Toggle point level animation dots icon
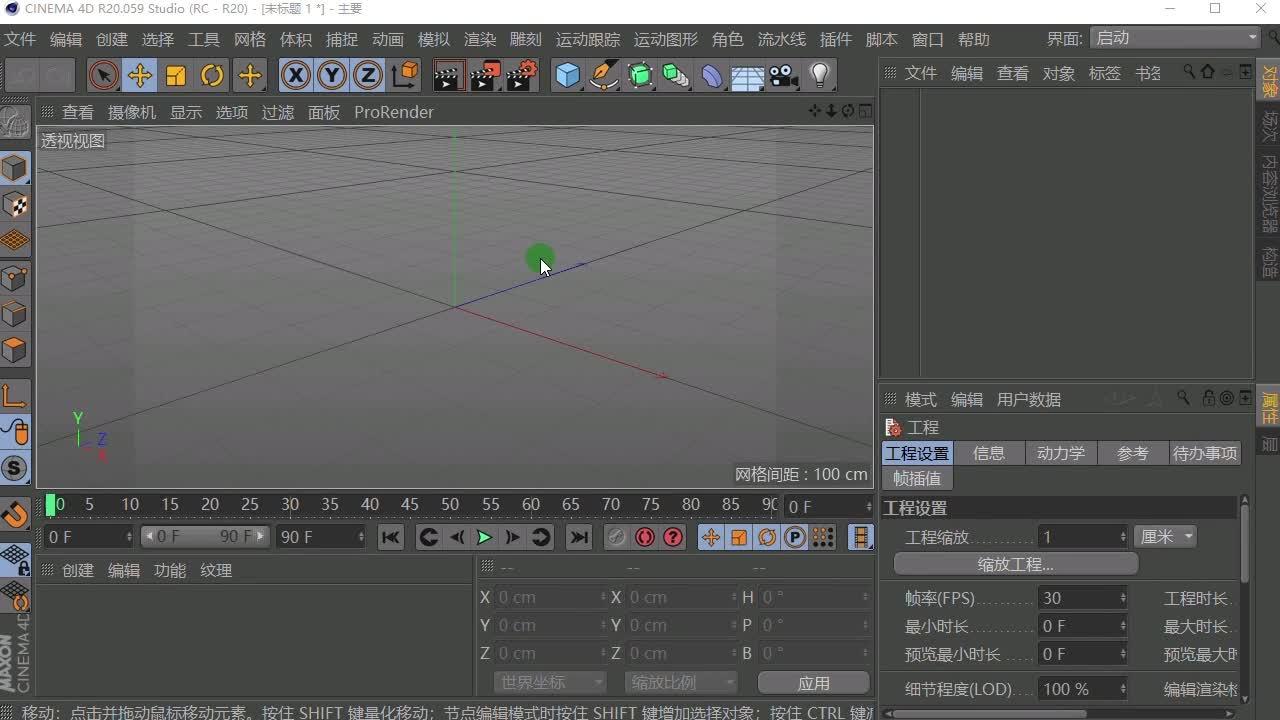1280x720 pixels. [823, 537]
